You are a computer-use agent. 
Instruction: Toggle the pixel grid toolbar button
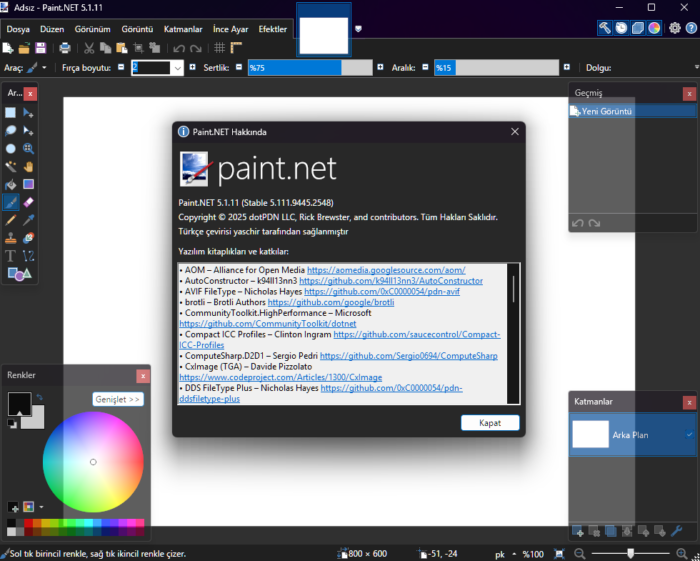pos(219,48)
